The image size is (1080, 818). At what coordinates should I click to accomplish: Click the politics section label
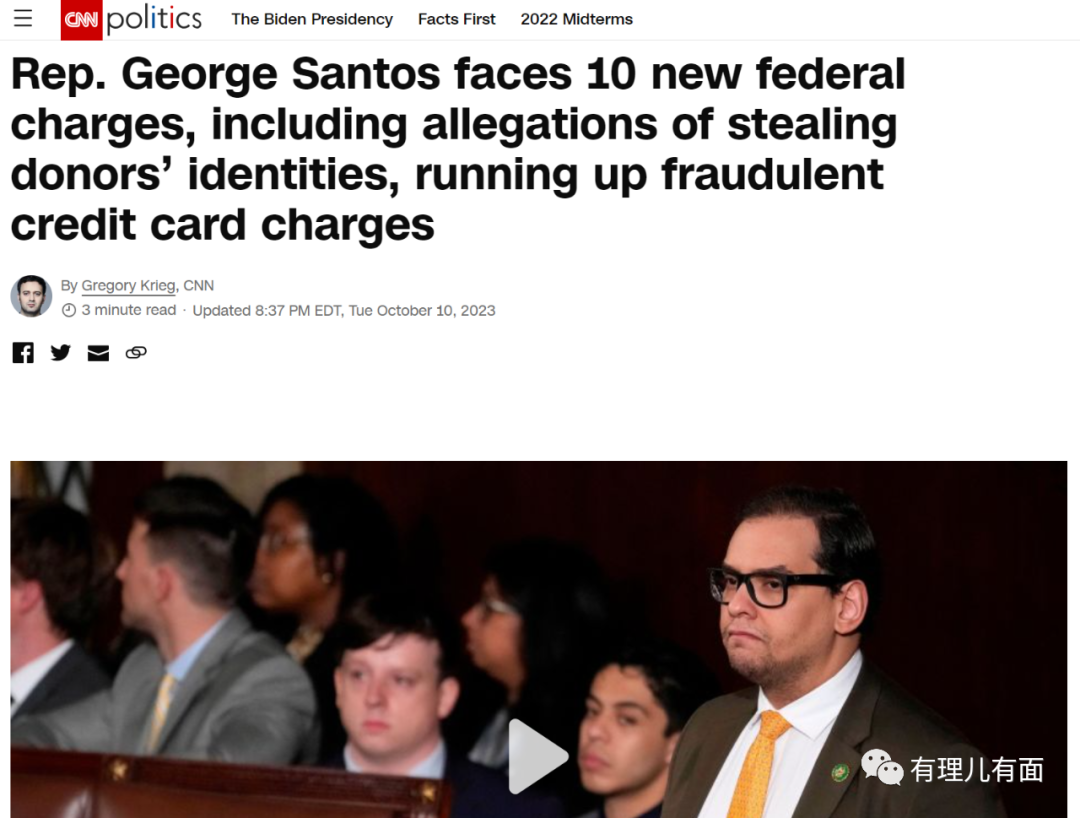pos(154,19)
